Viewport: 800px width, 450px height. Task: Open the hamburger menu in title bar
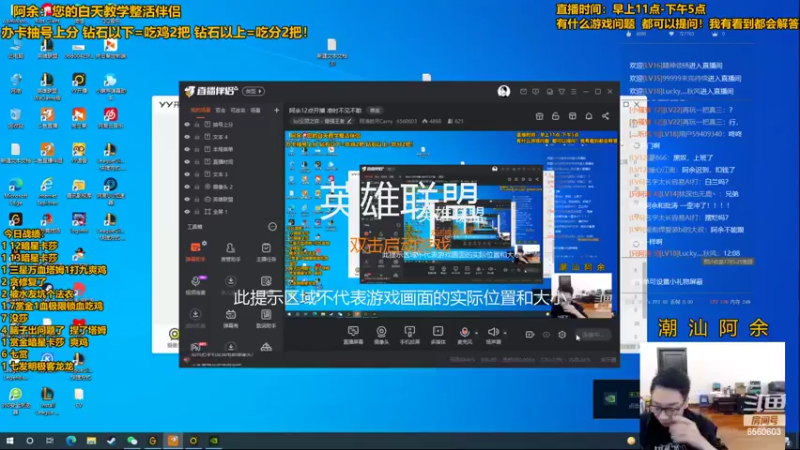pyautogui.click(x=574, y=91)
